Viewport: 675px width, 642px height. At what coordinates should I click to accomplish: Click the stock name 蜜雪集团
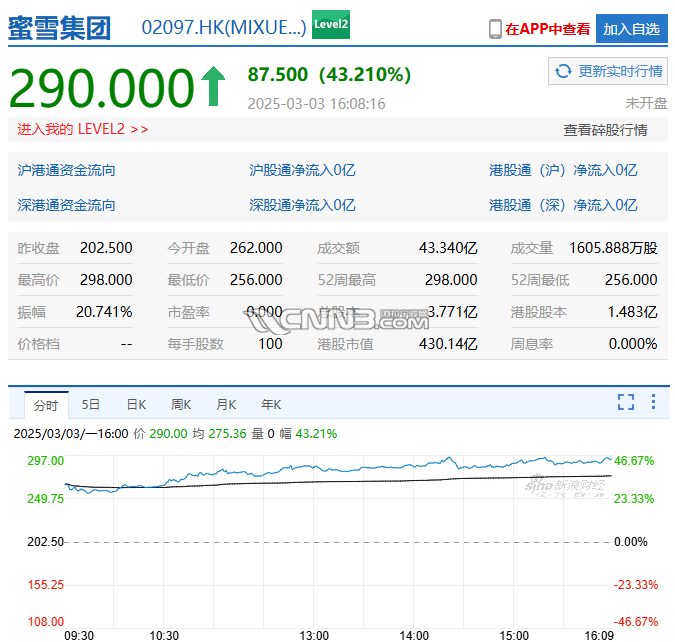click(x=59, y=28)
